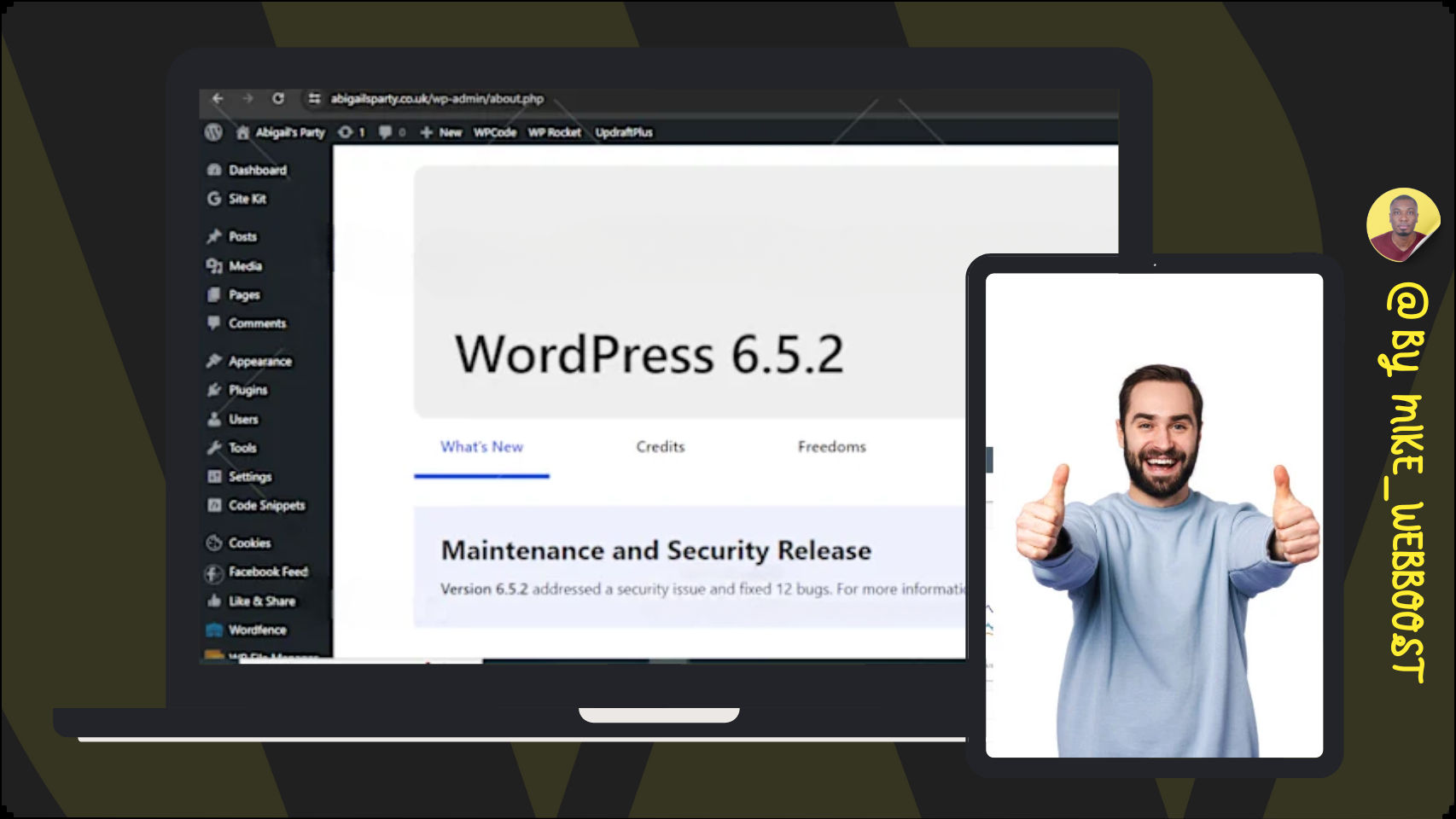Open Plugins in the sidebar
Screen dimensions: 1456x819
[248, 390]
